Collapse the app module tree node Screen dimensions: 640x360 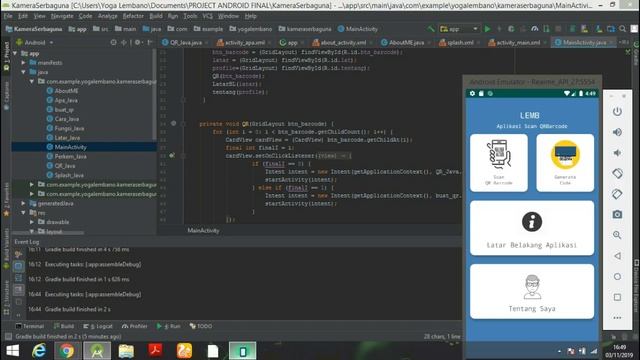pos(16,53)
